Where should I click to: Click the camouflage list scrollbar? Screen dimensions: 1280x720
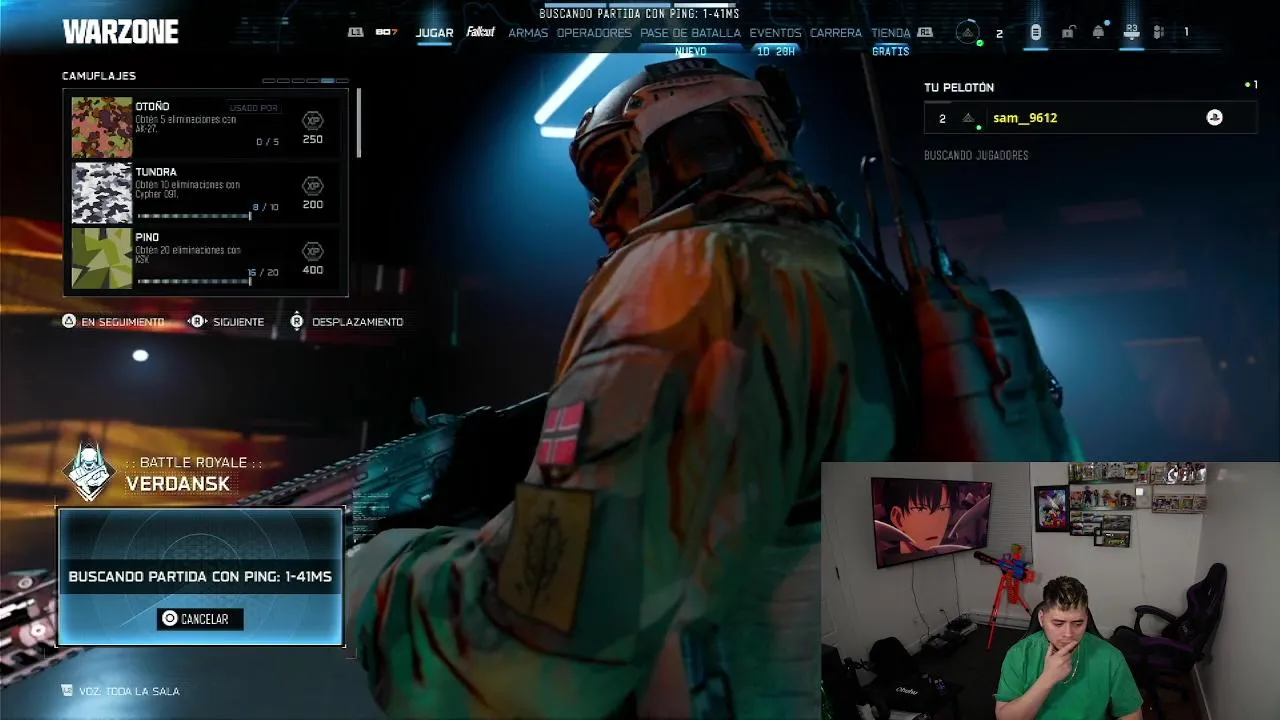[358, 122]
